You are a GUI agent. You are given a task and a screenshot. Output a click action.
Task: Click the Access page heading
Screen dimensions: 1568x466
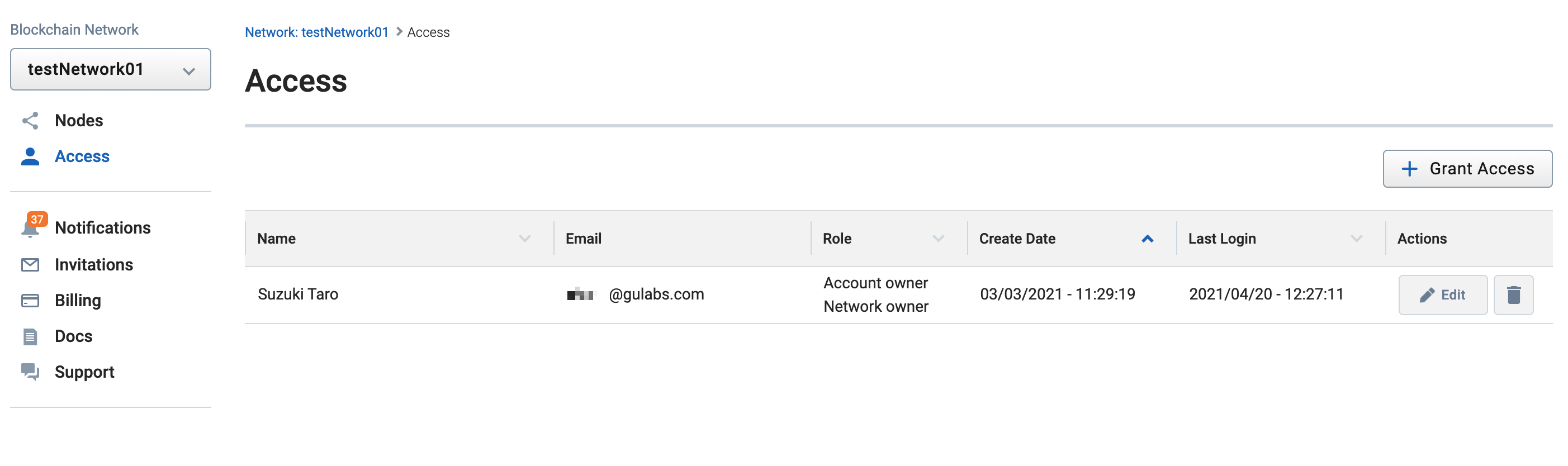click(296, 81)
